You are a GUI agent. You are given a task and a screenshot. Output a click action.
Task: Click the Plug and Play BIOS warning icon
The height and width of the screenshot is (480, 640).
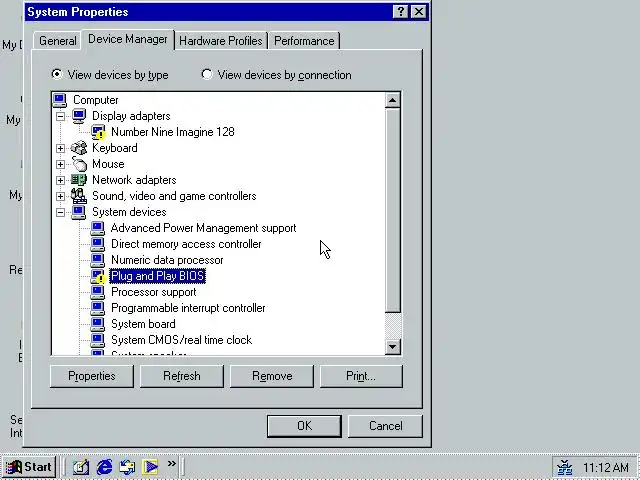point(98,276)
